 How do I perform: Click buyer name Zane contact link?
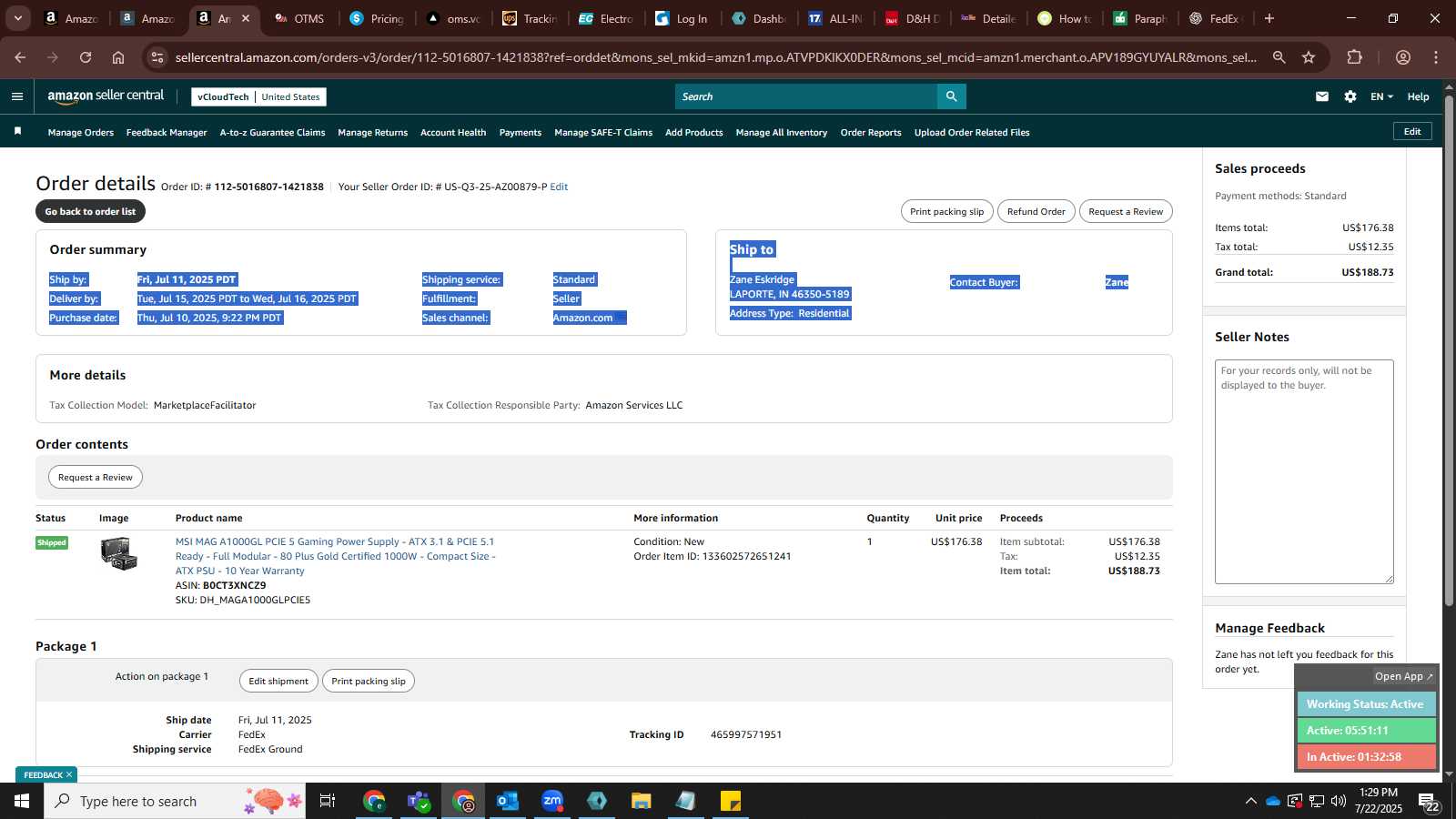coord(1117,282)
